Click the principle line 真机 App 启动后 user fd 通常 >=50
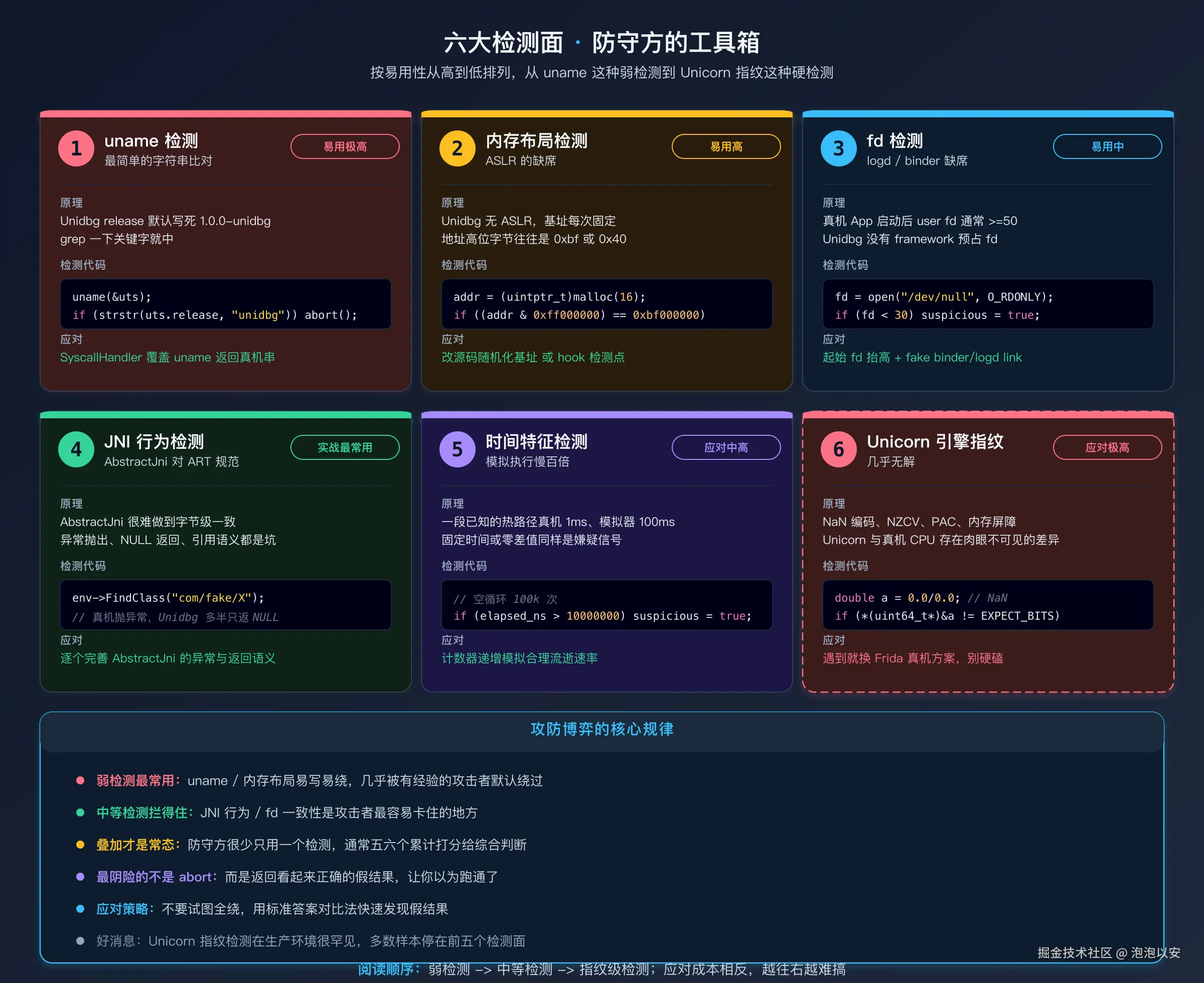The width and height of the screenshot is (1204, 983). point(920,221)
